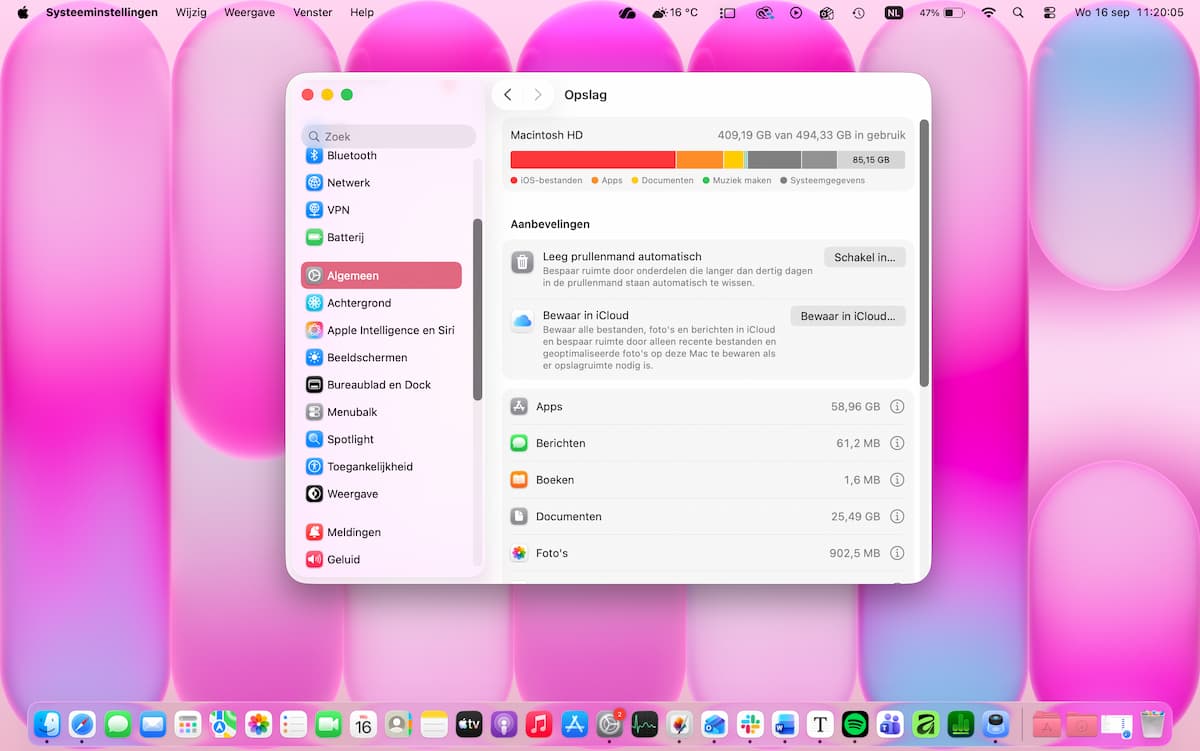The width and height of the screenshot is (1200, 751).
Task: Go to Batterij settings
Action: pos(381,238)
